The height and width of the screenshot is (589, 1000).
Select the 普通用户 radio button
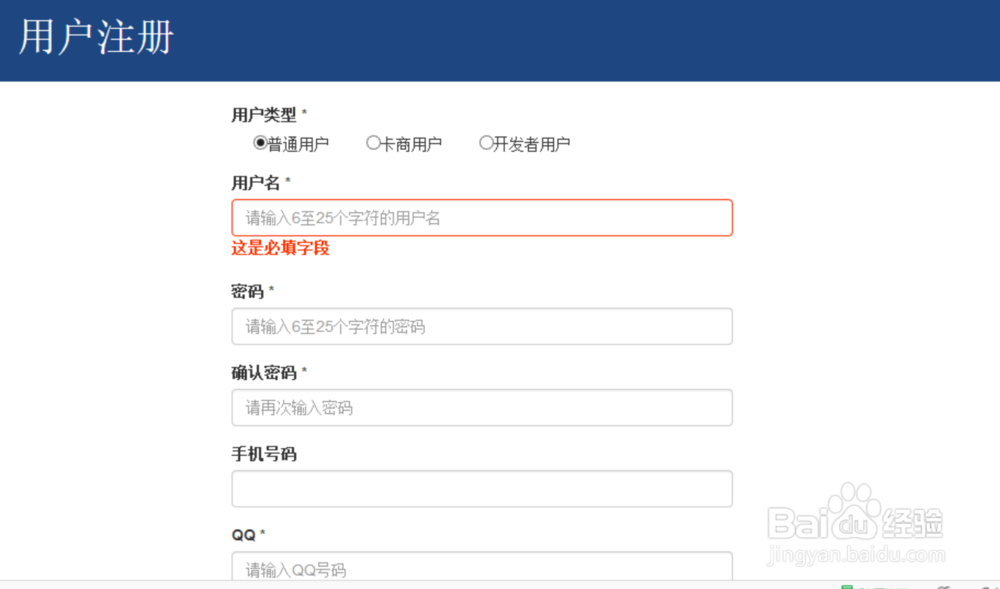[260, 143]
